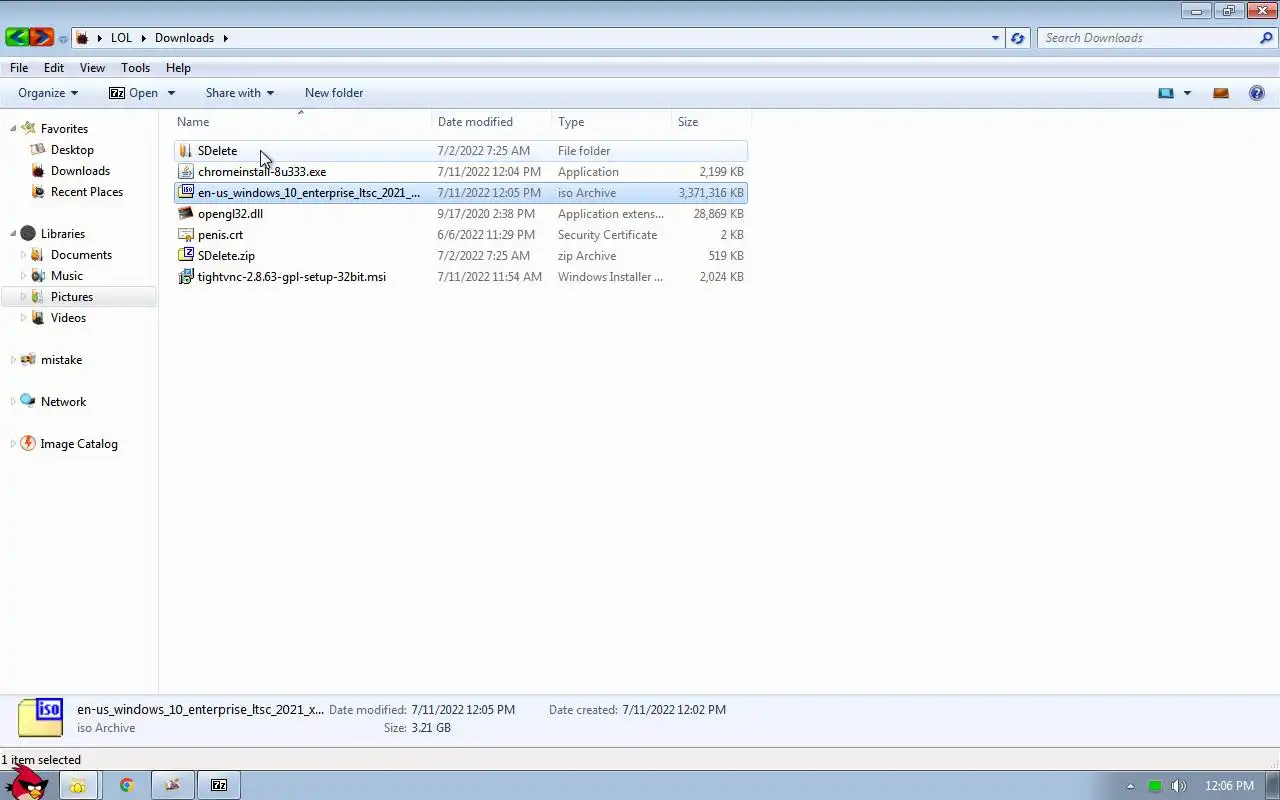Open Image Catalog in navigation pane
The width and height of the screenshot is (1280, 800).
pos(79,444)
